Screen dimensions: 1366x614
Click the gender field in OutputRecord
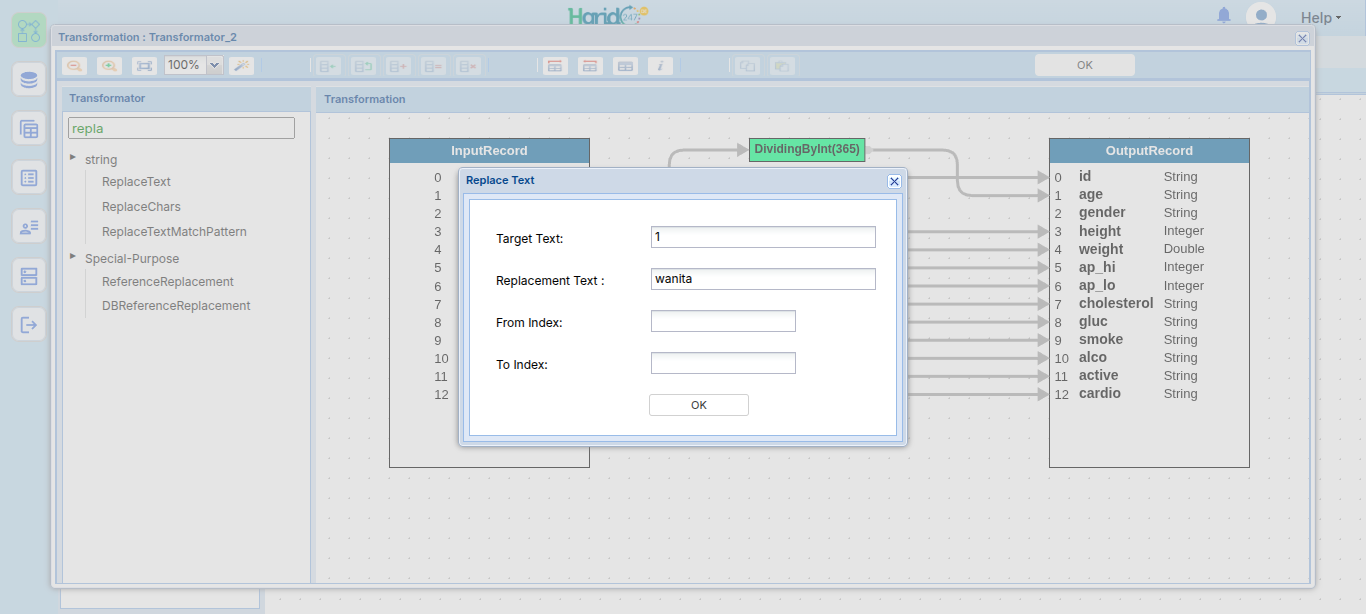1102,213
